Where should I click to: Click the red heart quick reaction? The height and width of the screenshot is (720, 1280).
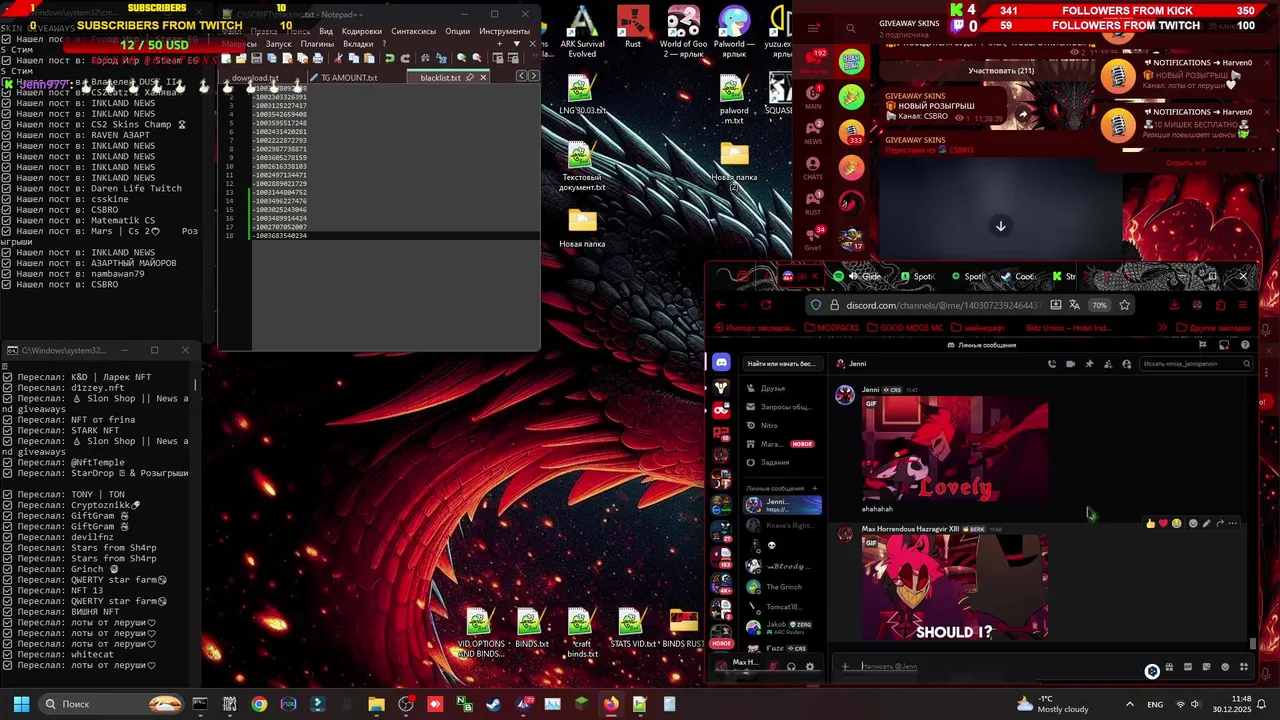click(x=1163, y=523)
